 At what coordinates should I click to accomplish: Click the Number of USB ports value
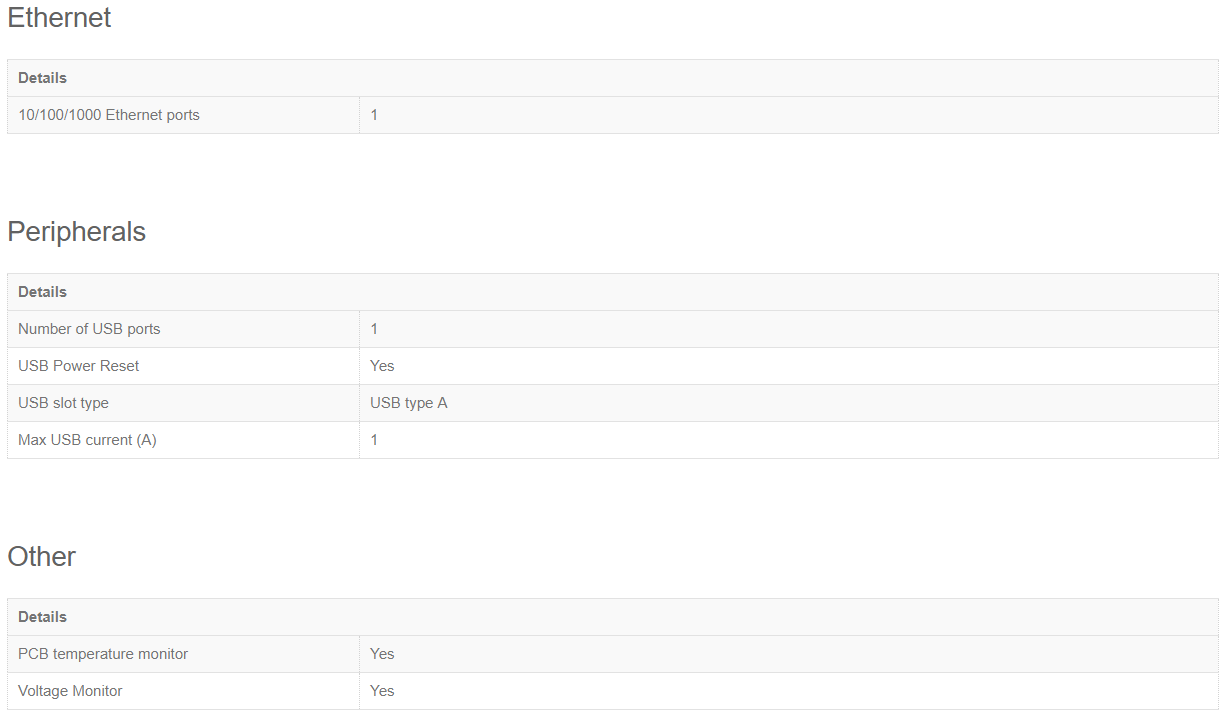coord(374,329)
